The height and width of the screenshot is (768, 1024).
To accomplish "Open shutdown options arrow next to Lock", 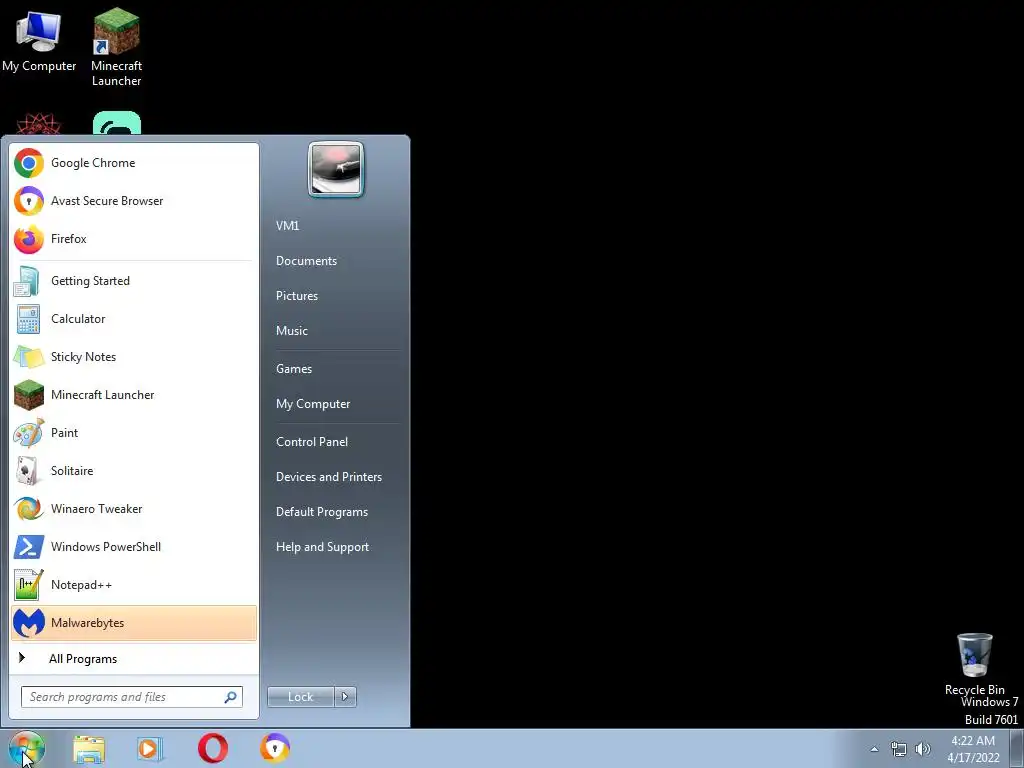I will 345,697.
